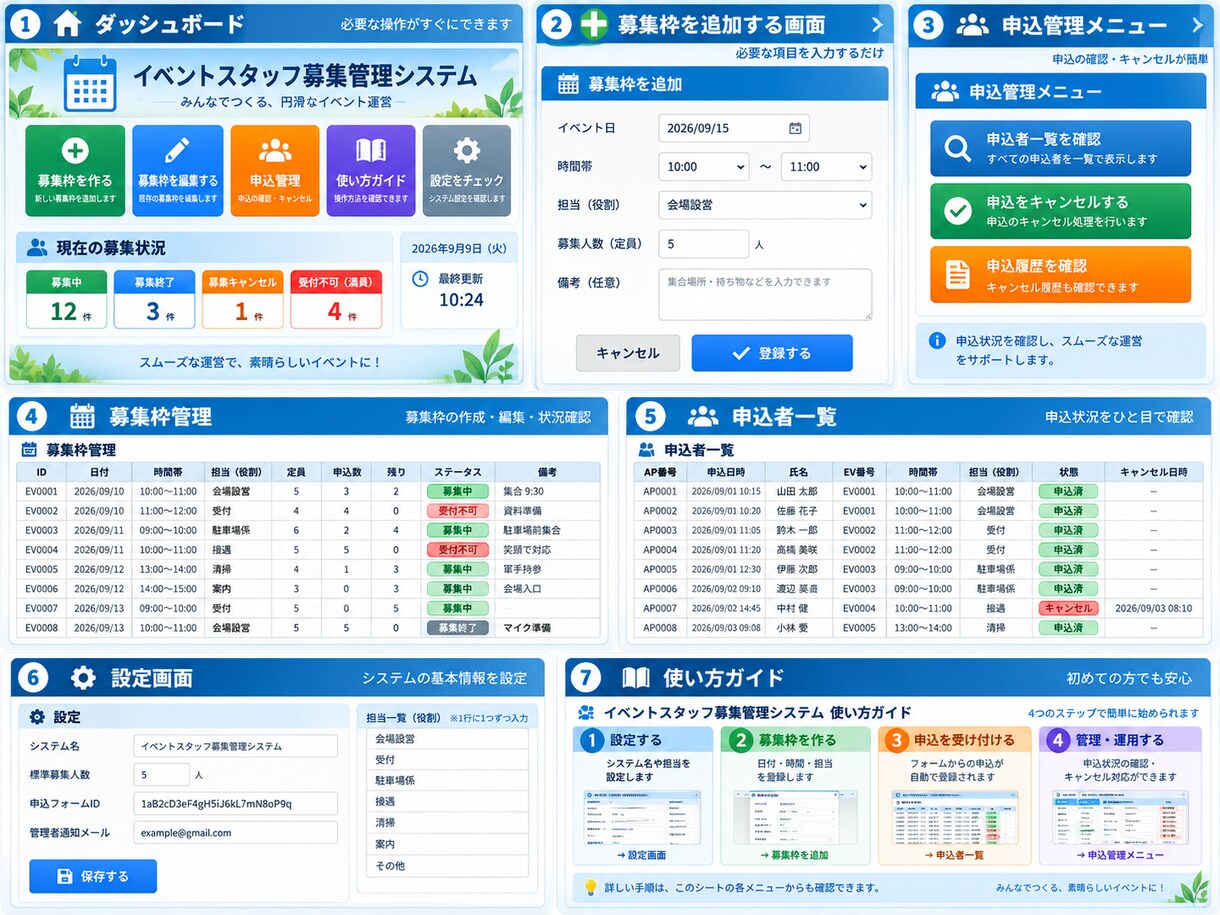Click the magnifier icon on 申込者一覧を確認
This screenshot has height=915, width=1220.
point(958,149)
